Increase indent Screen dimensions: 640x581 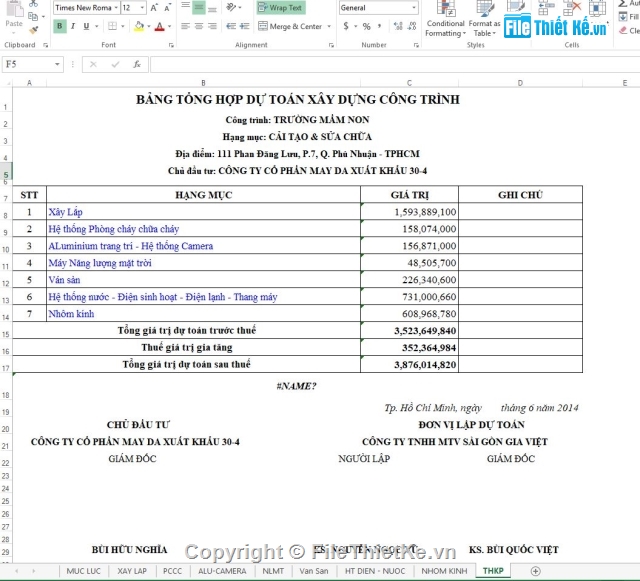click(244, 26)
